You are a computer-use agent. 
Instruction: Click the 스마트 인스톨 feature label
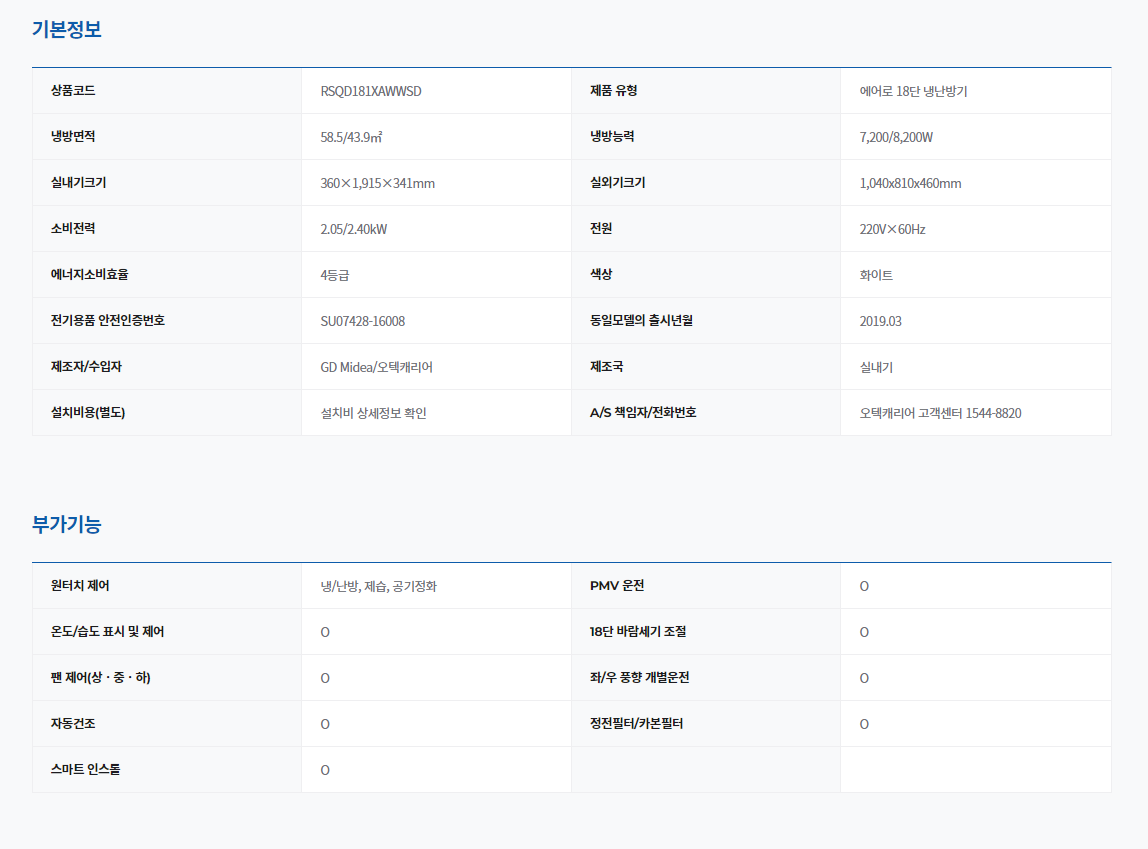[85, 770]
